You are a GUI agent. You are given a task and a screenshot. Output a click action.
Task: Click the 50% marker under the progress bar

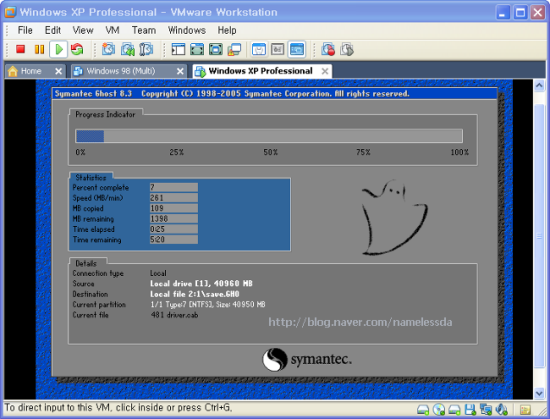click(270, 152)
